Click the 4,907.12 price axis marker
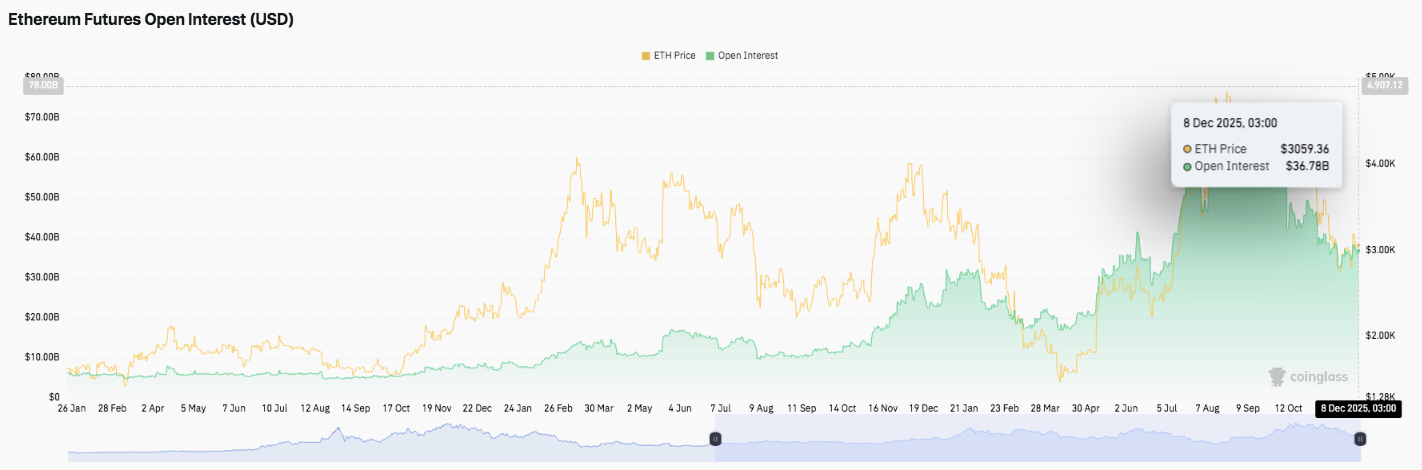This screenshot has height=470, width=1422. click(1383, 86)
